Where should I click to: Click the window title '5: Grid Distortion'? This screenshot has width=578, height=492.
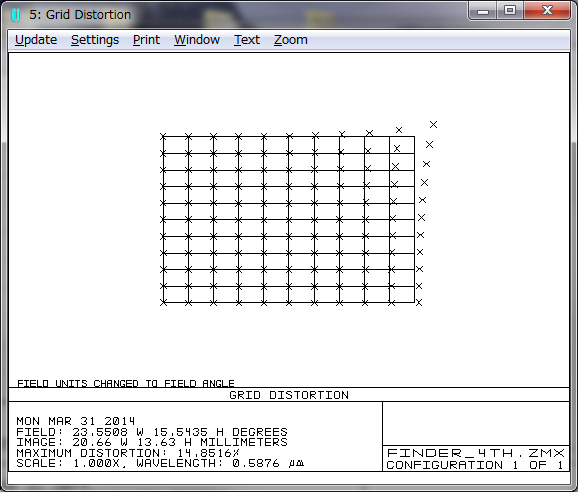tap(80, 15)
